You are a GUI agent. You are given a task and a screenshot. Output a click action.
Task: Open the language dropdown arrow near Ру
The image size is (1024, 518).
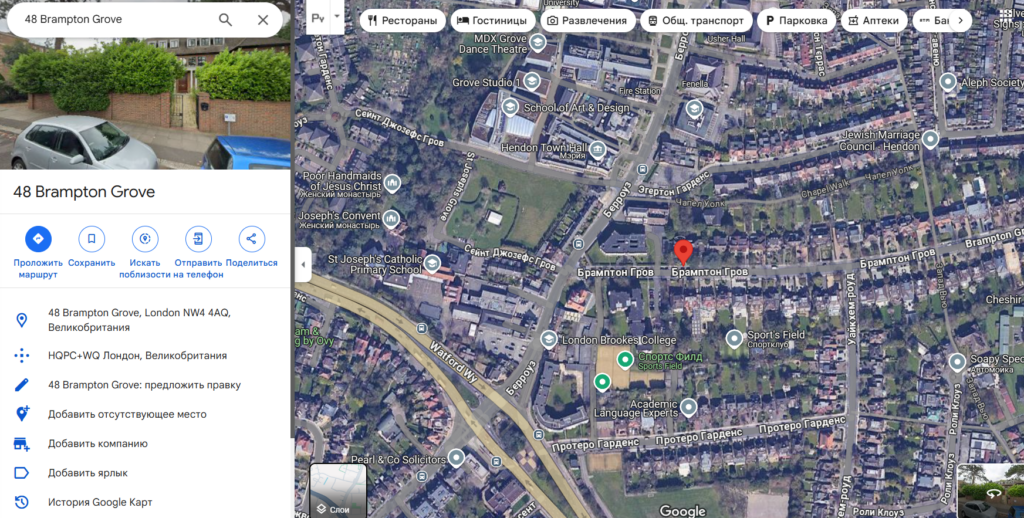click(x=338, y=17)
